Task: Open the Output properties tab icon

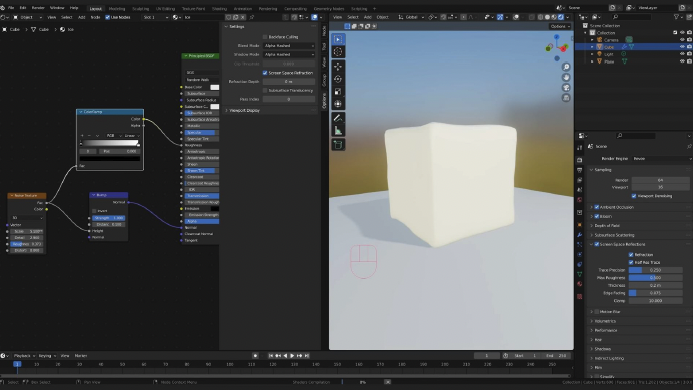Action: click(x=579, y=170)
